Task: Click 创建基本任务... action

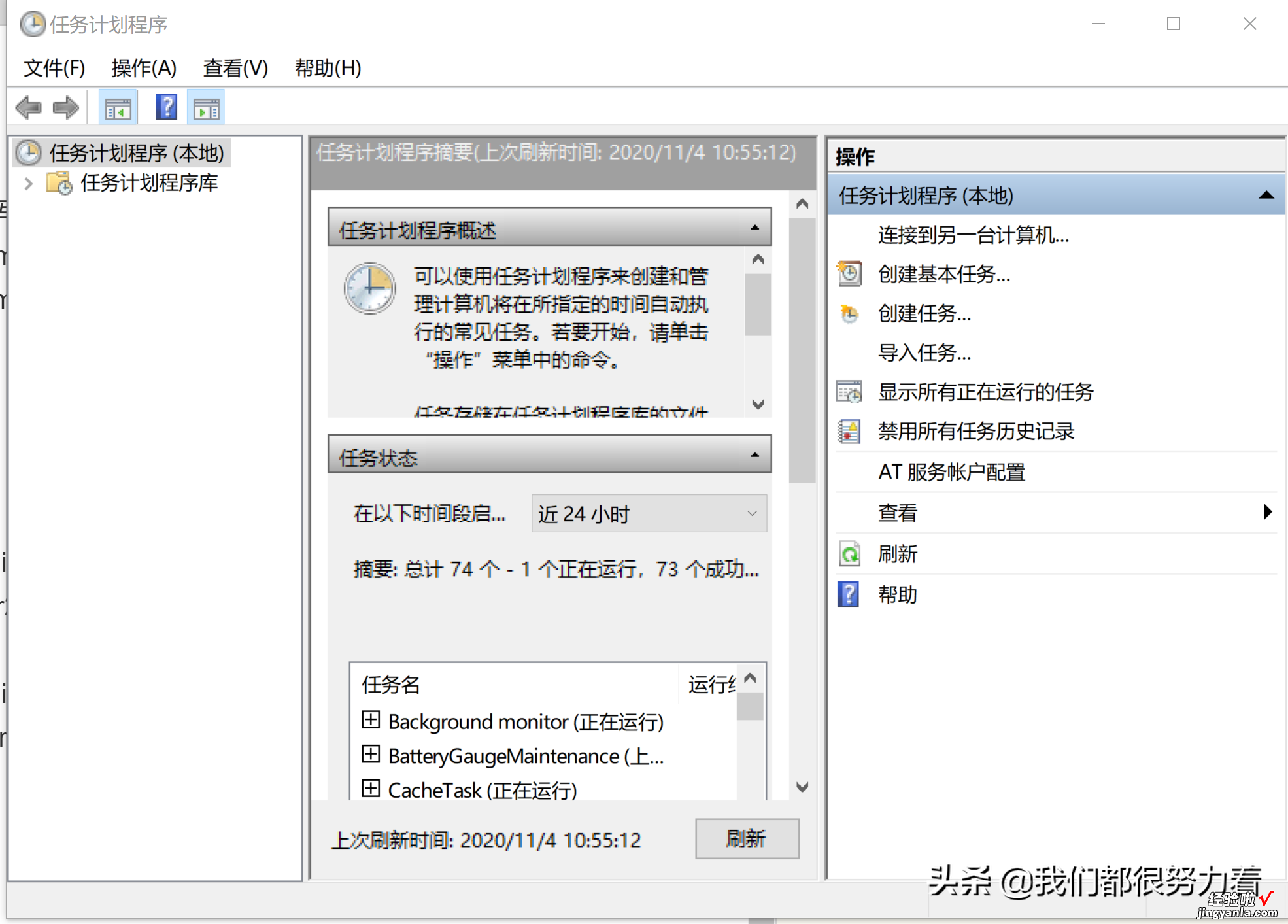Action: tap(944, 274)
